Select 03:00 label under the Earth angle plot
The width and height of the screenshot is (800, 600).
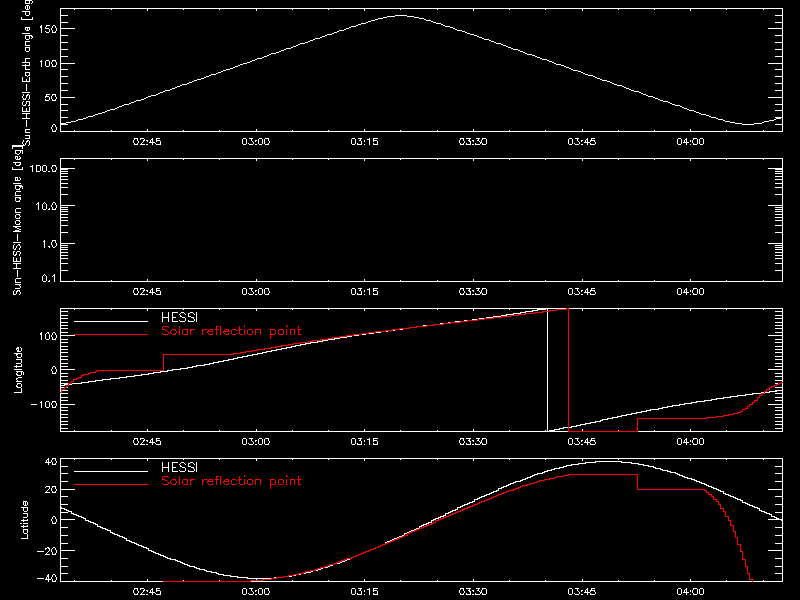[256, 142]
